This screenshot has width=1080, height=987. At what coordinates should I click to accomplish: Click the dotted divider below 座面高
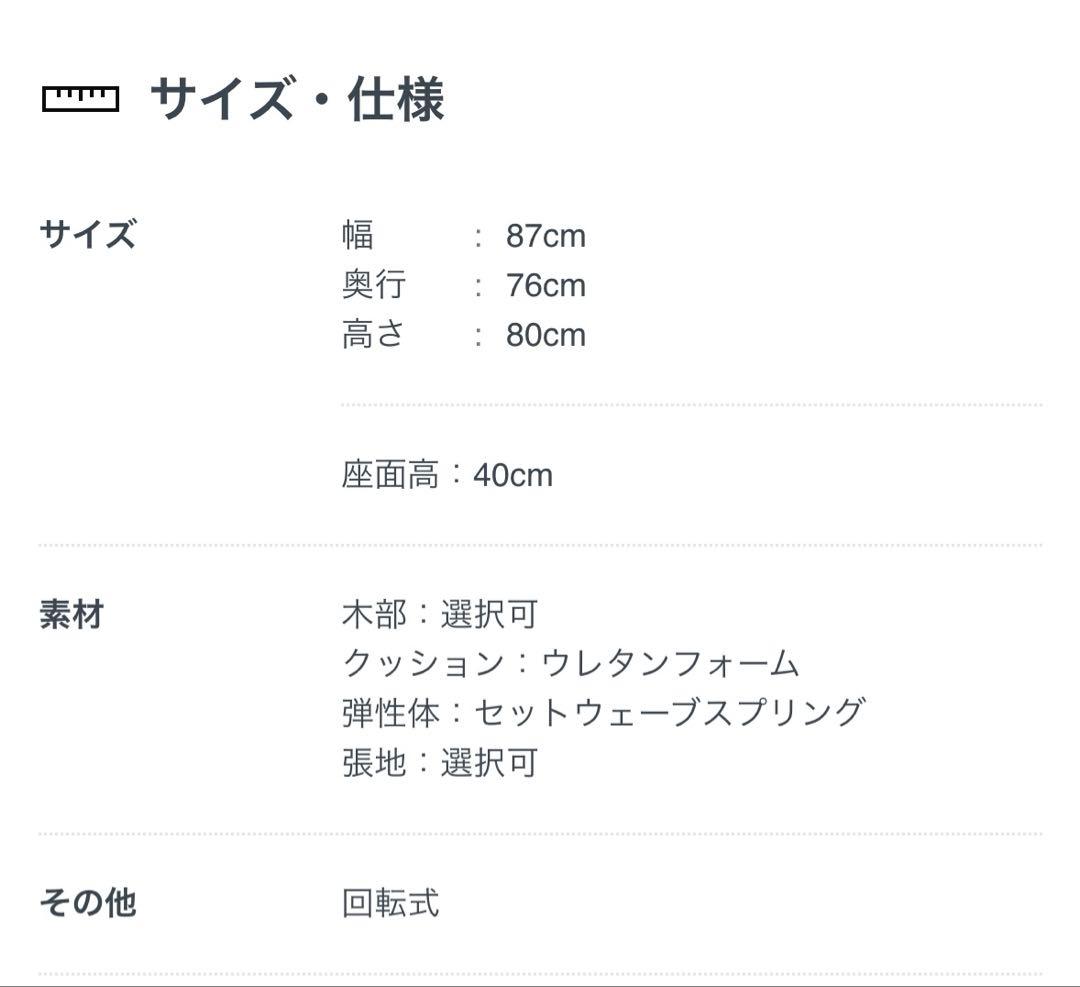click(x=540, y=545)
